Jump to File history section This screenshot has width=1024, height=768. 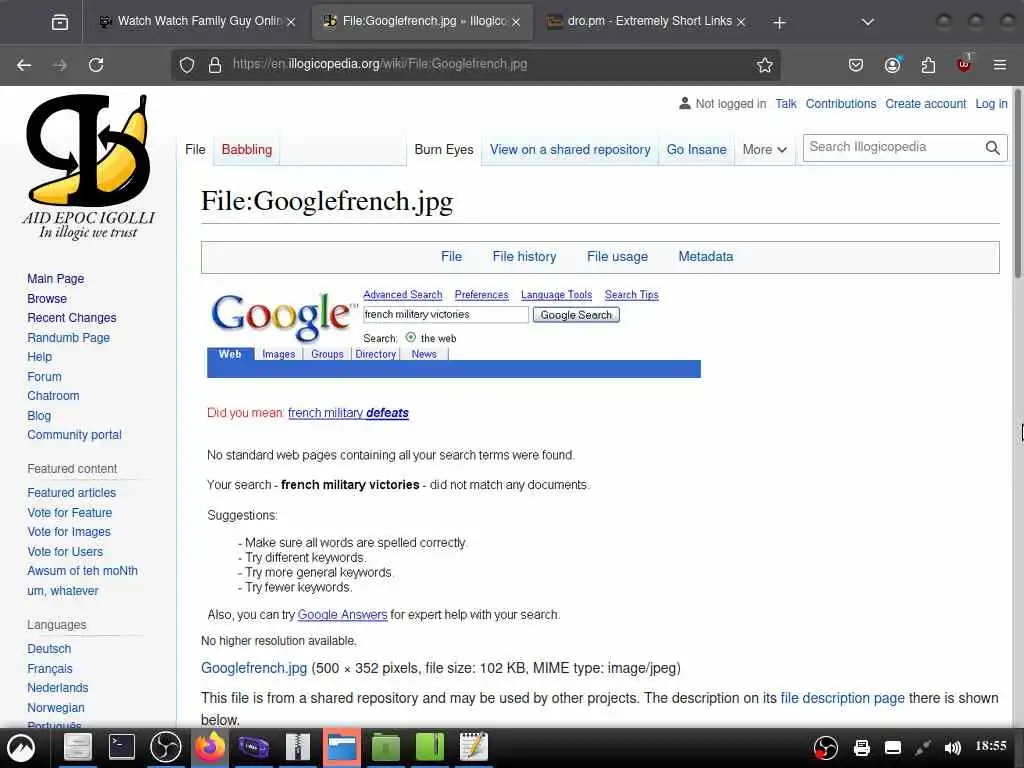click(x=524, y=257)
